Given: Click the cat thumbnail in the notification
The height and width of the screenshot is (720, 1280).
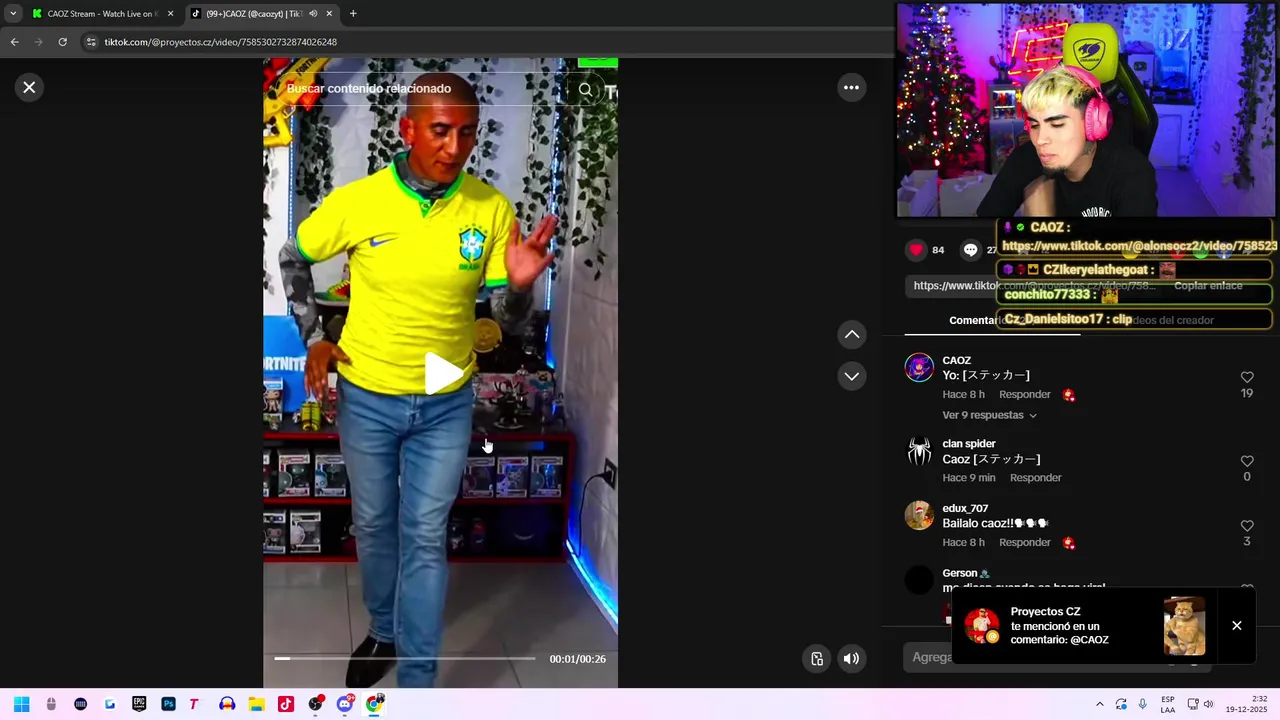Looking at the screenshot, I should (x=1184, y=626).
